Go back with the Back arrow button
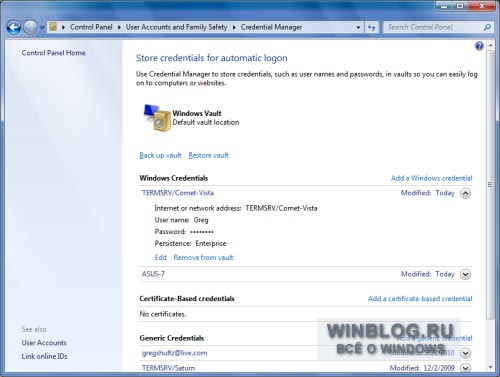The width and height of the screenshot is (500, 377). 14,27
